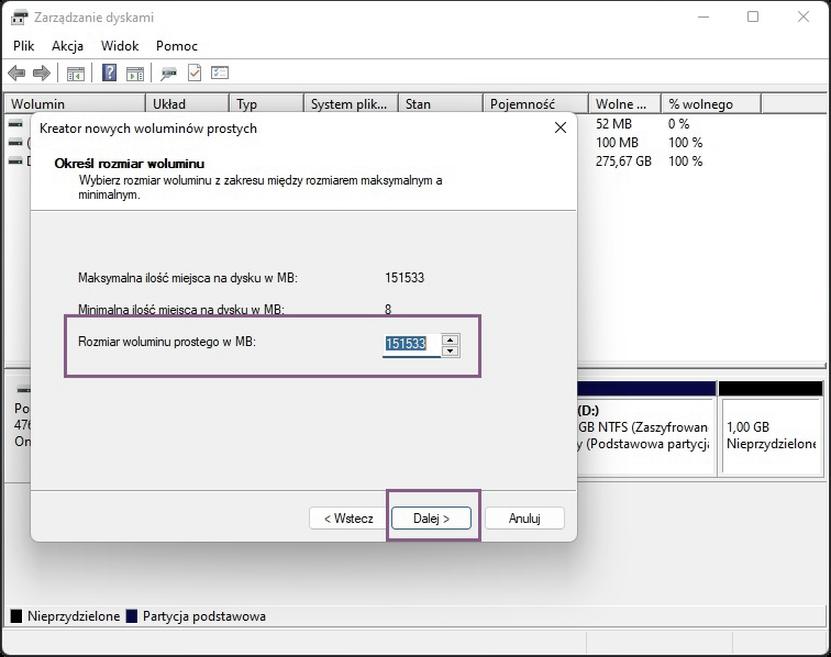This screenshot has width=831, height=657.
Task: Sort by the % wolnego column header
Action: [711, 104]
